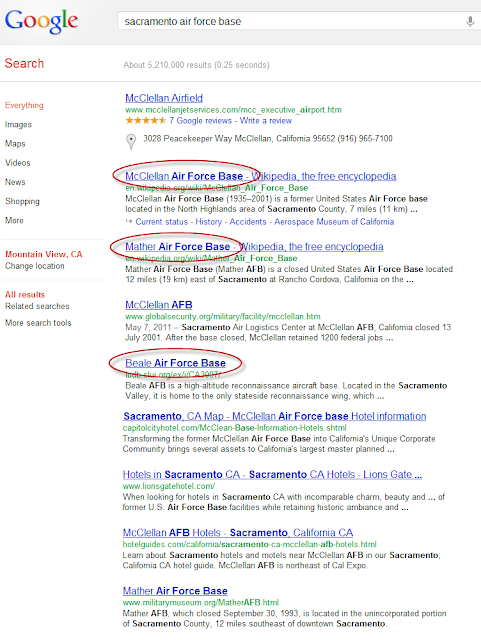Expand the More search categories
481x640 pixels.
(14, 220)
